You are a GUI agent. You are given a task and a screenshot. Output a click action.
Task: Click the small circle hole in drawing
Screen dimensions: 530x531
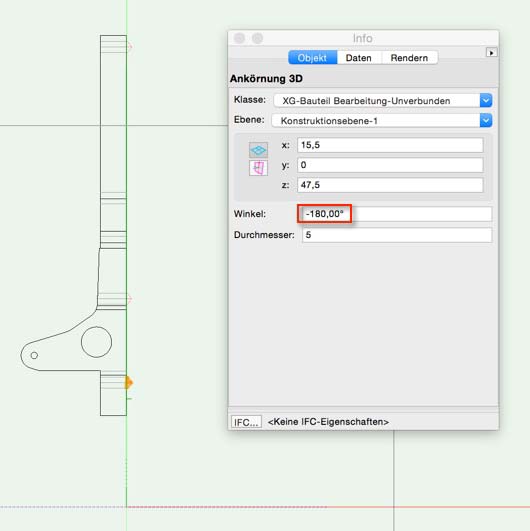(x=34, y=355)
